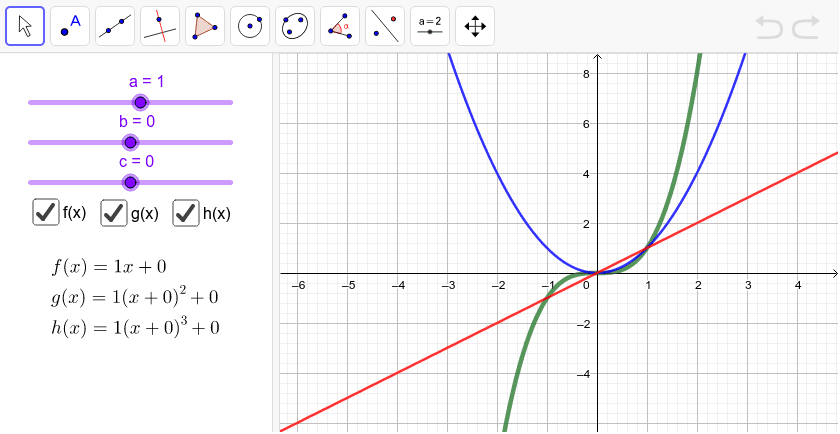This screenshot has width=840, height=434.
Task: Pick the Perpendicular Line tool
Action: coord(160,26)
